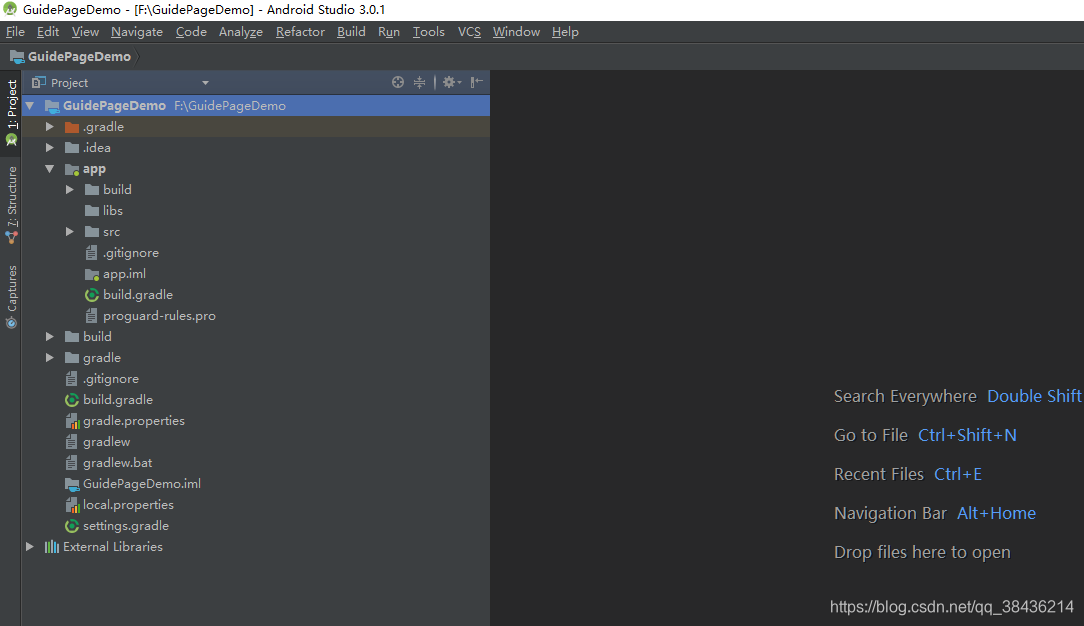The width and height of the screenshot is (1084, 626).
Task: Expand the root-level build folder
Action: click(x=50, y=336)
